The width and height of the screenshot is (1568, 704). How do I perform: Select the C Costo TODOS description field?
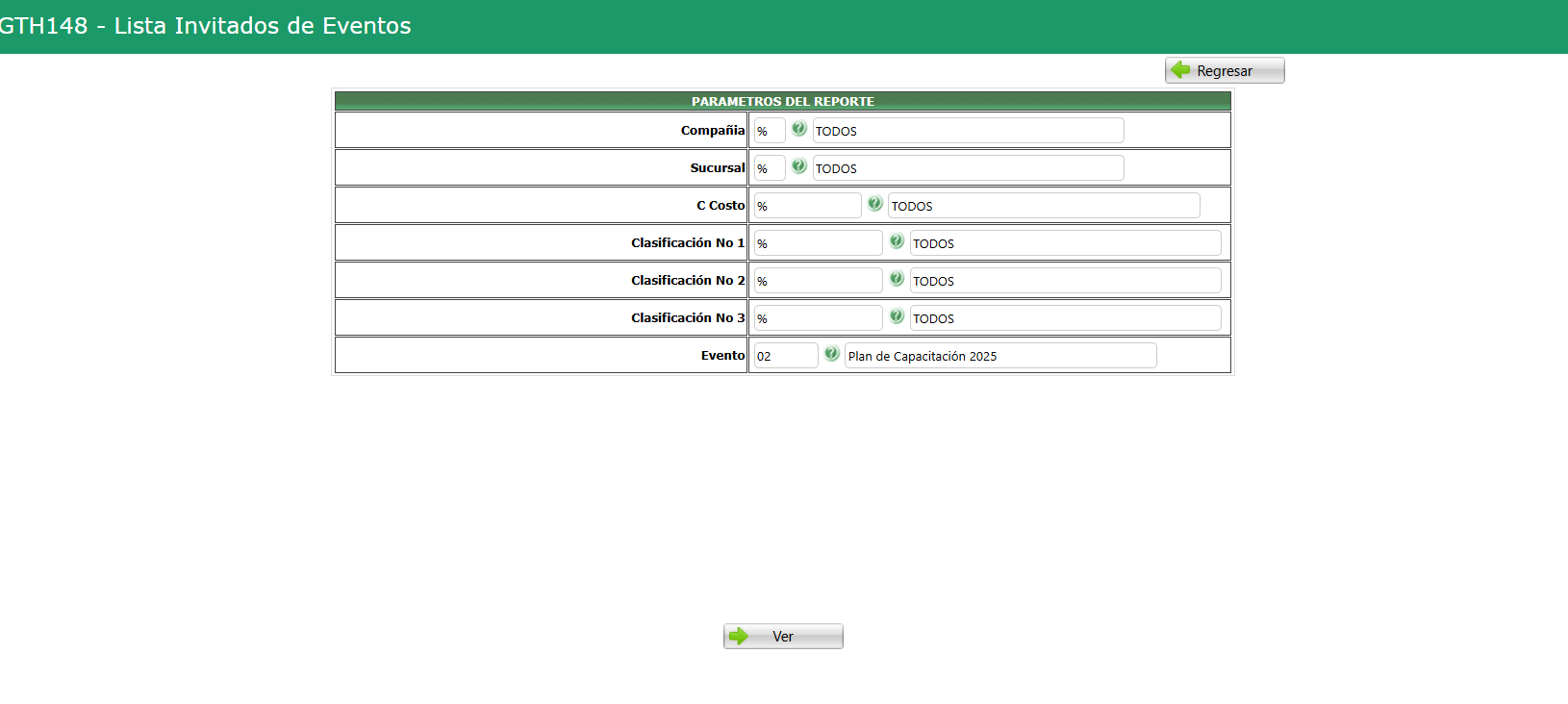tap(1044, 206)
